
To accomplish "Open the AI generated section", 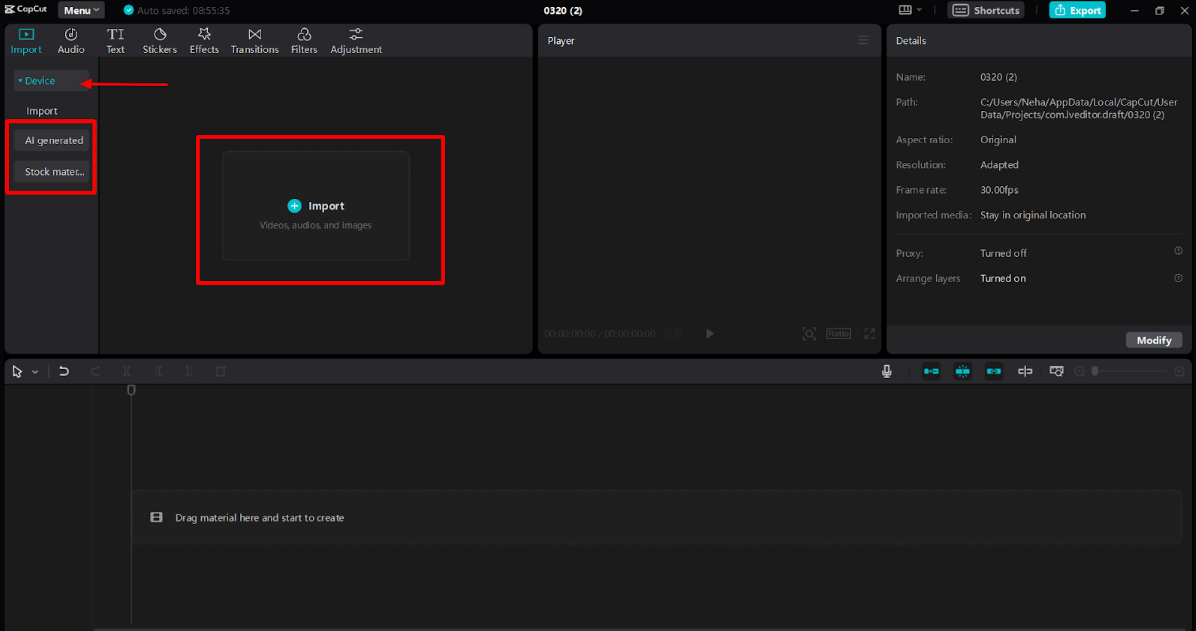I will click(52, 140).
